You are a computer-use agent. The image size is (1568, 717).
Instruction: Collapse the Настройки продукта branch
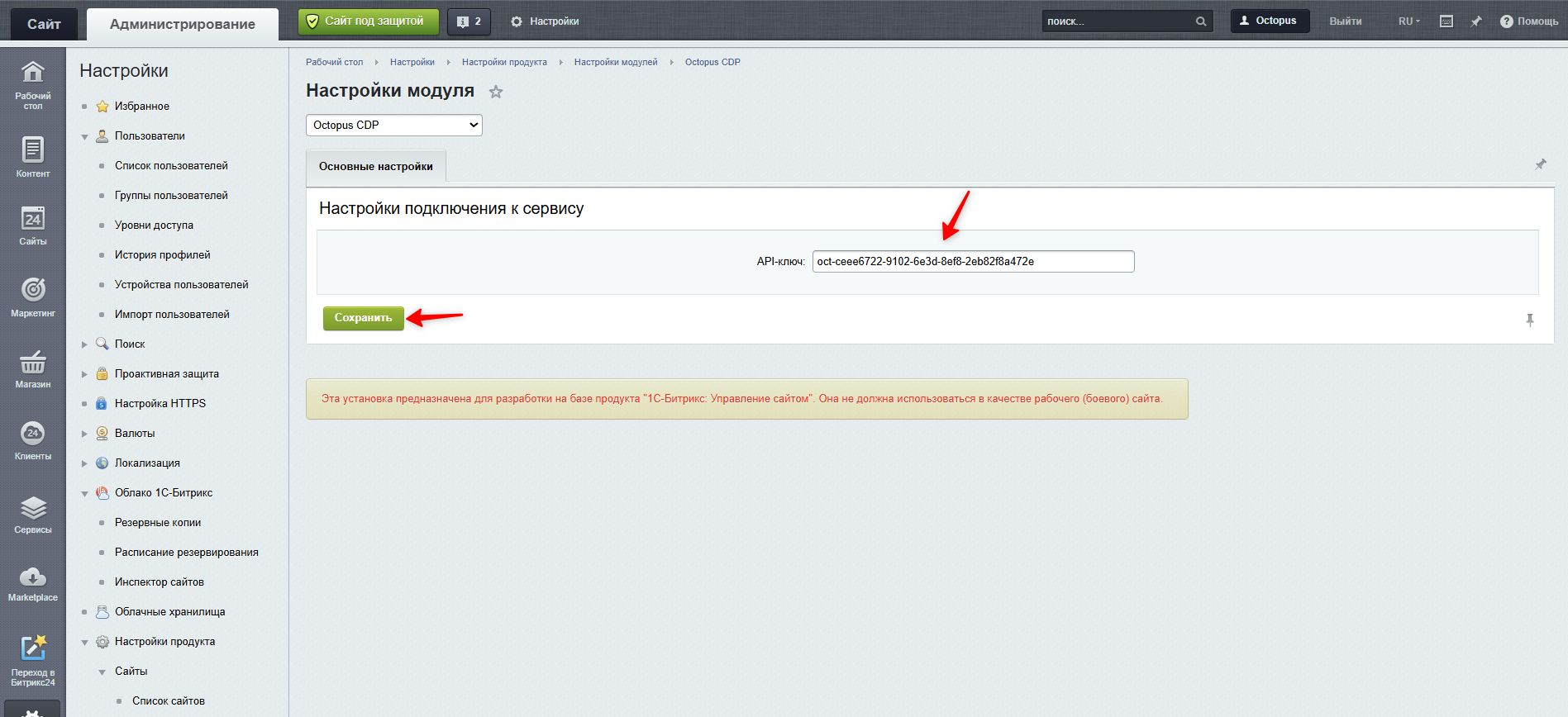[84, 642]
